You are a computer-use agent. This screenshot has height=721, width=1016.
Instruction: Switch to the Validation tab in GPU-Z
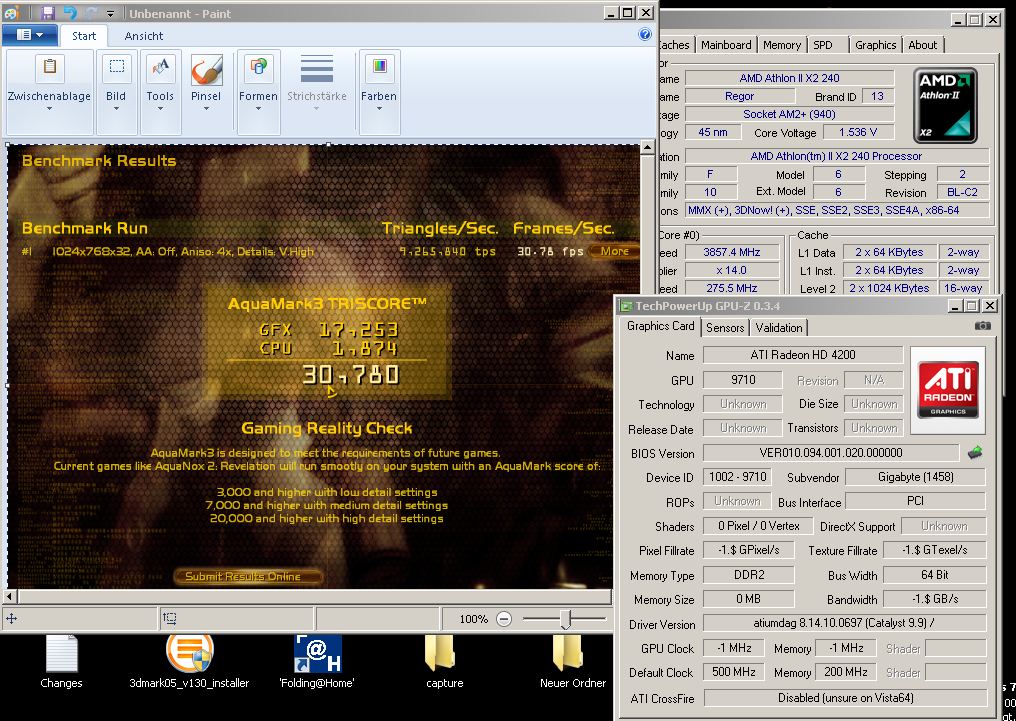click(779, 328)
